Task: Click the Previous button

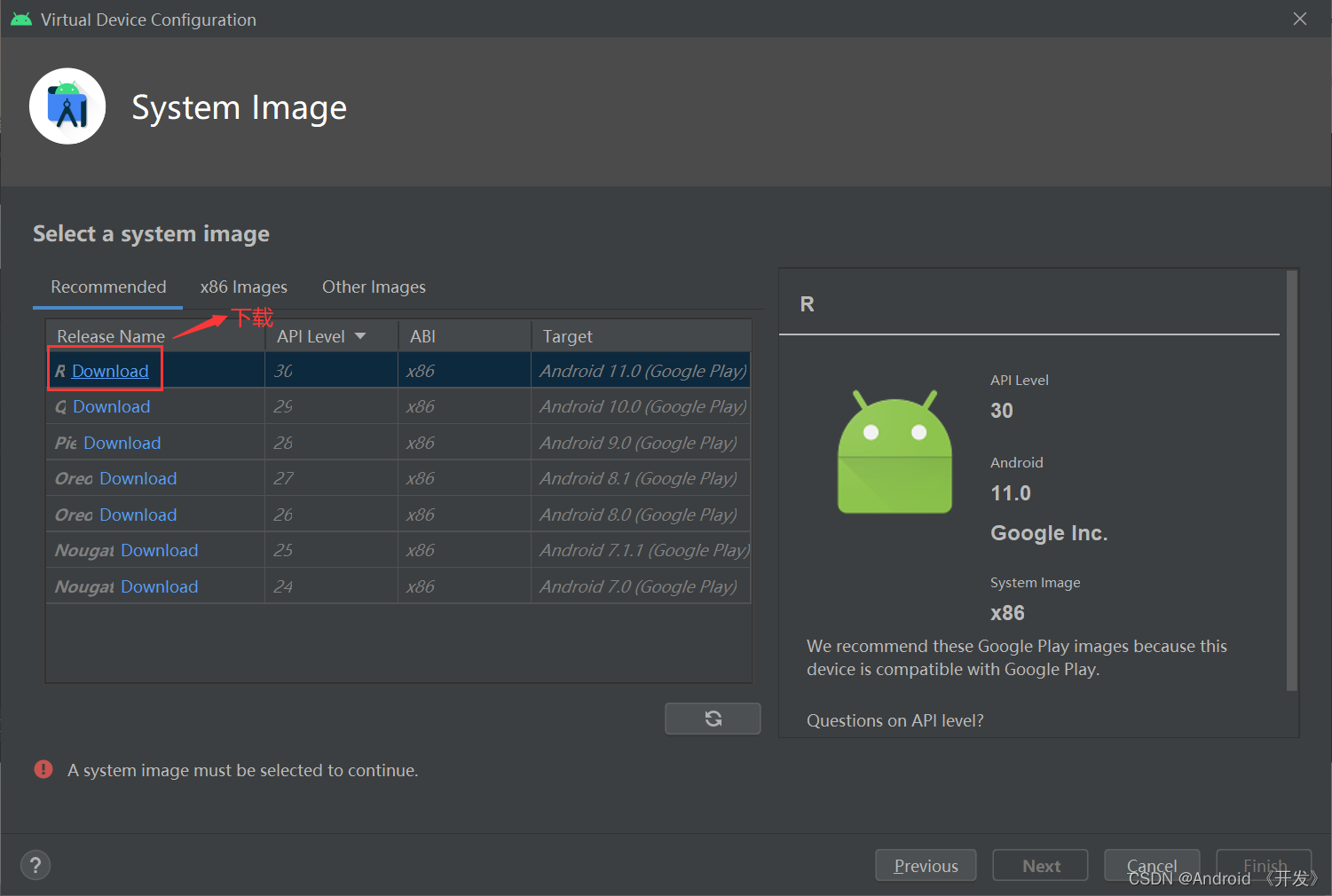Action: [x=926, y=866]
